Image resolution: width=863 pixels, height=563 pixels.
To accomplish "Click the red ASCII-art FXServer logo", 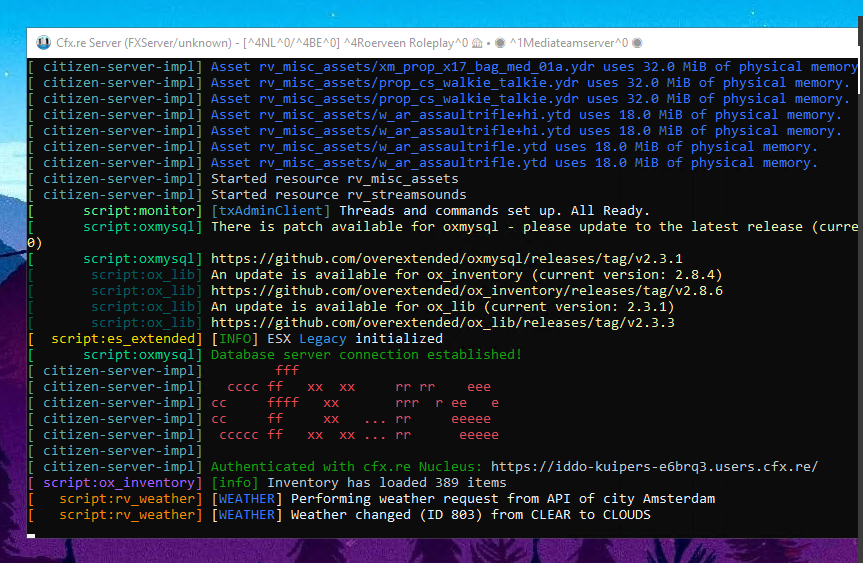I will [354, 403].
